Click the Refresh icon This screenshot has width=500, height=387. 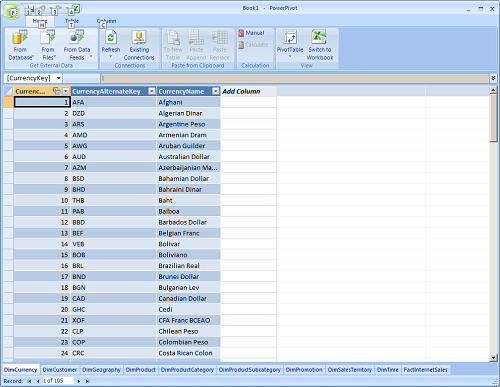point(111,37)
